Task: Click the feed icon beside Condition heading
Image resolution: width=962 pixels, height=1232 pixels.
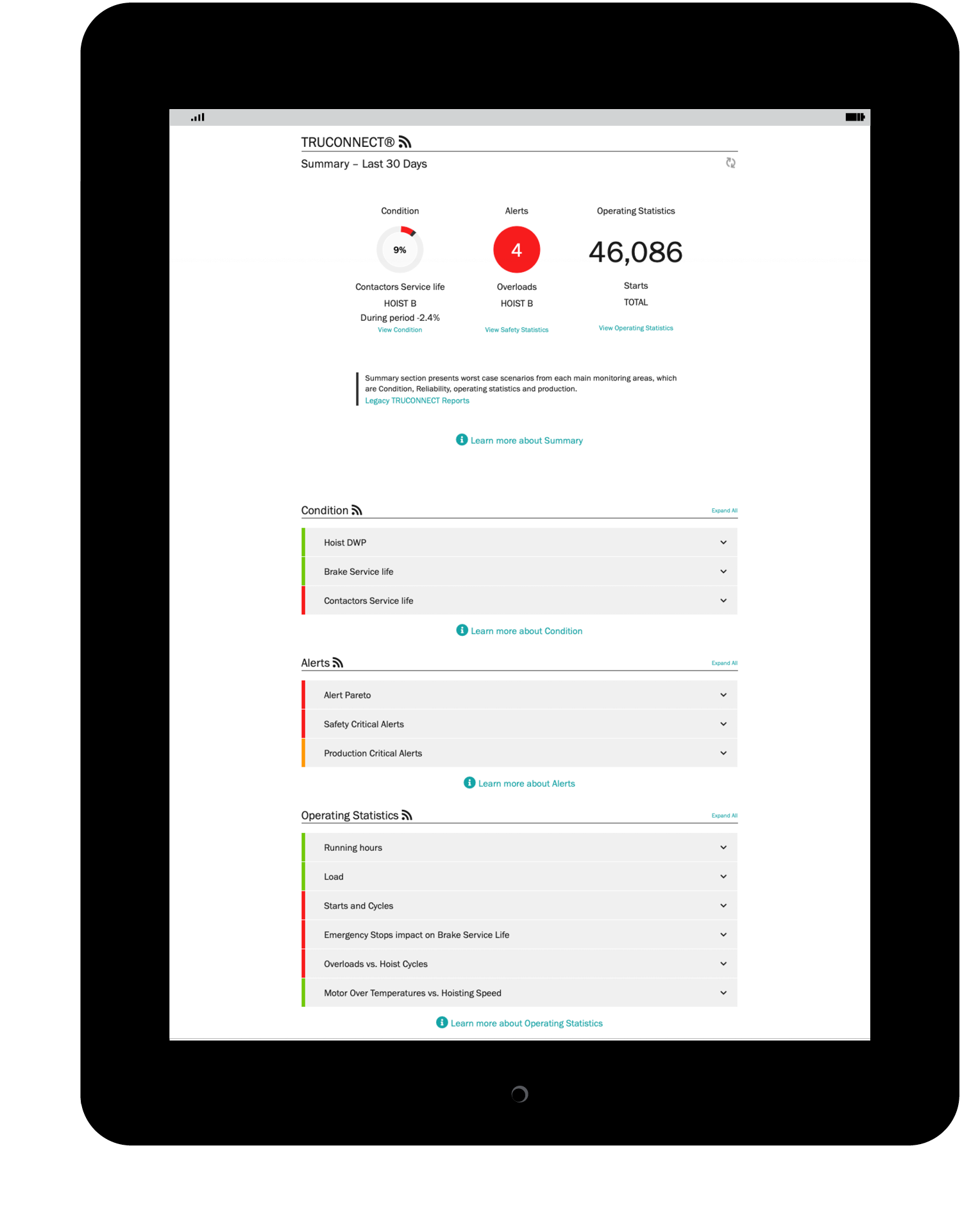Action: click(x=357, y=510)
